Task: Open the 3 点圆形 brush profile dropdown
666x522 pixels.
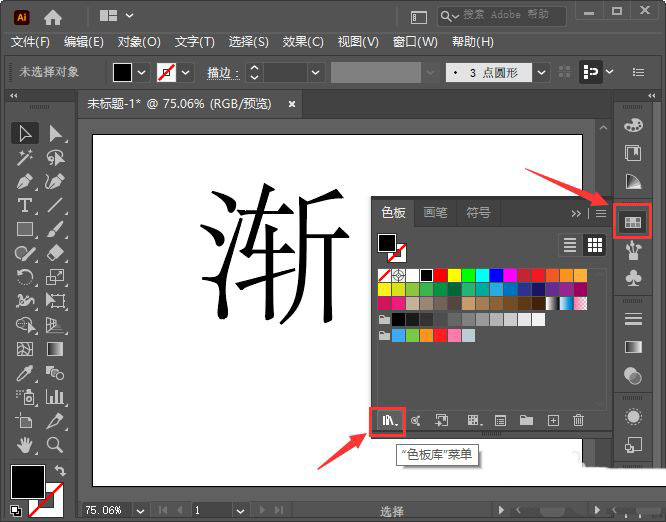Action: (540, 73)
